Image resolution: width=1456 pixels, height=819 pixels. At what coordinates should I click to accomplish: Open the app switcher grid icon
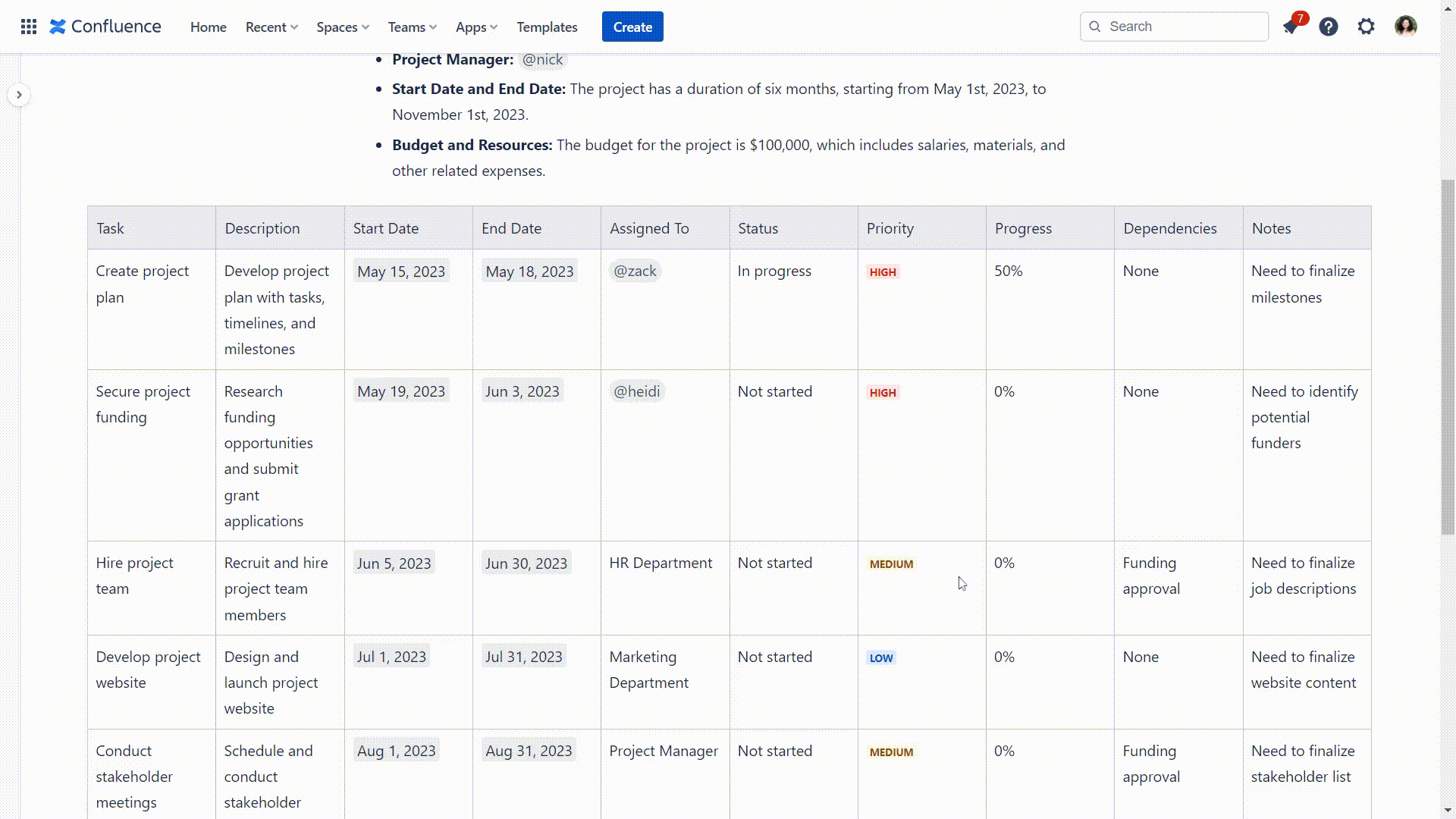point(29,27)
